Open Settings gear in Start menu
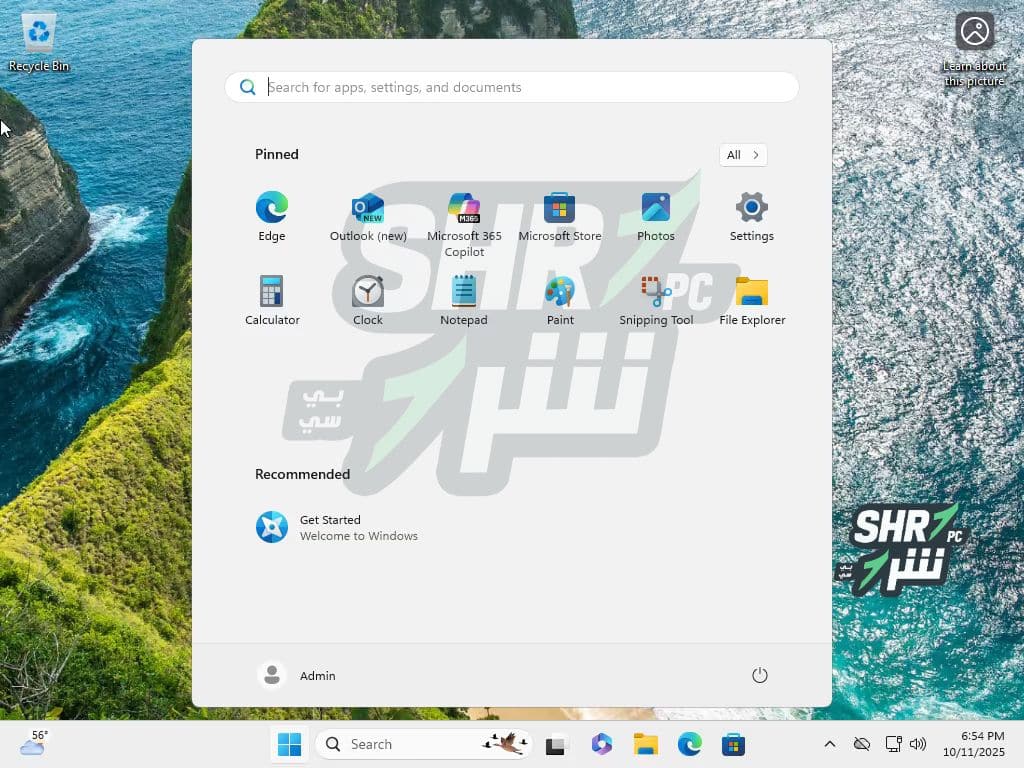The height and width of the screenshot is (768, 1024). point(752,208)
